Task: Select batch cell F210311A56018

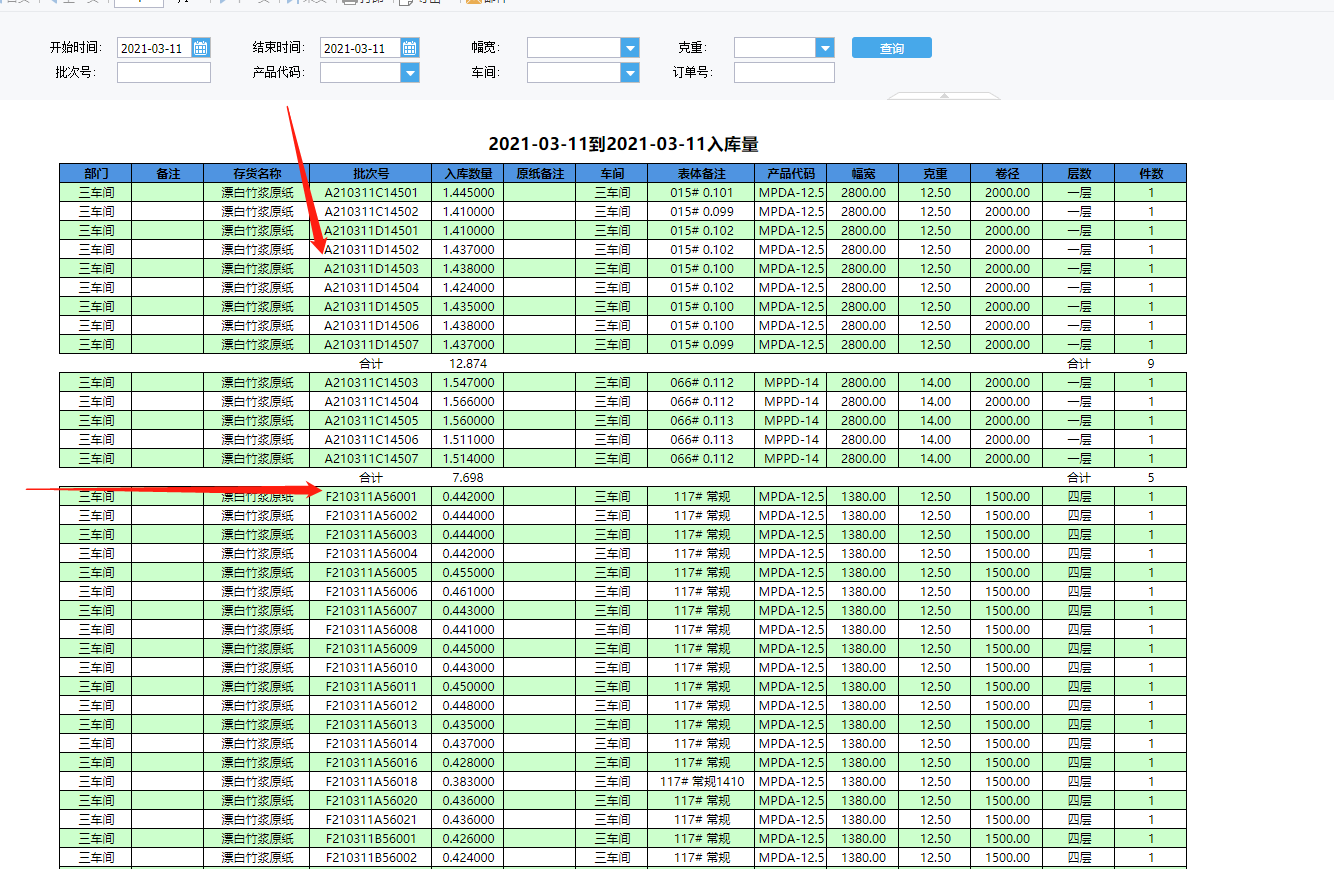Action: pos(371,781)
